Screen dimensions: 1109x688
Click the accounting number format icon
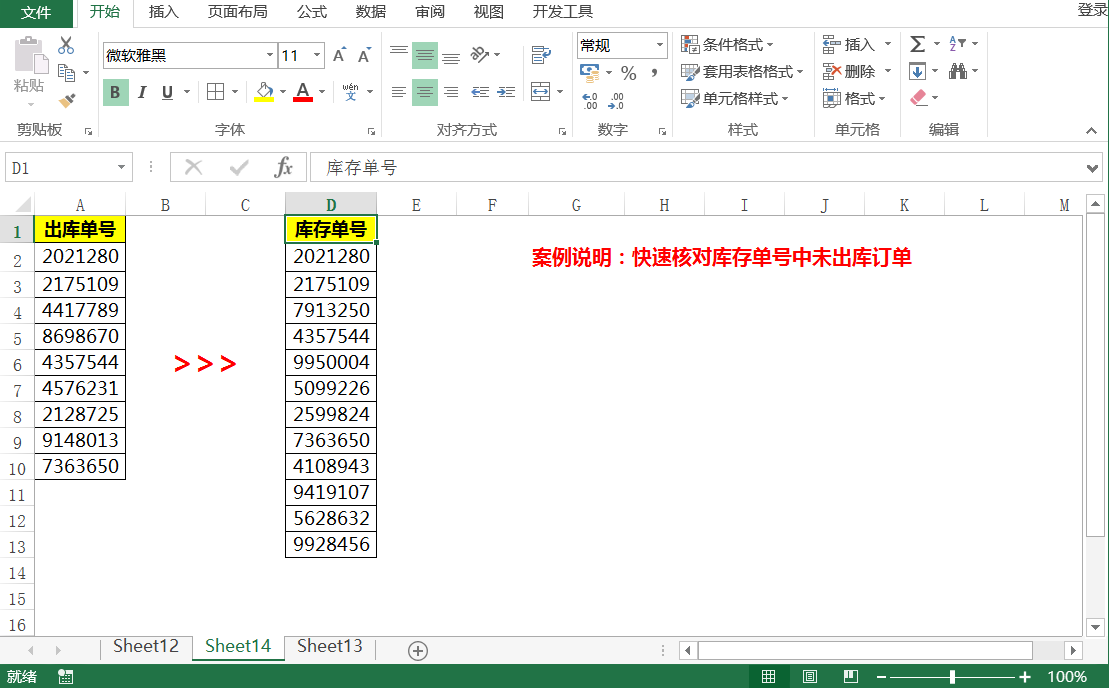pos(589,72)
